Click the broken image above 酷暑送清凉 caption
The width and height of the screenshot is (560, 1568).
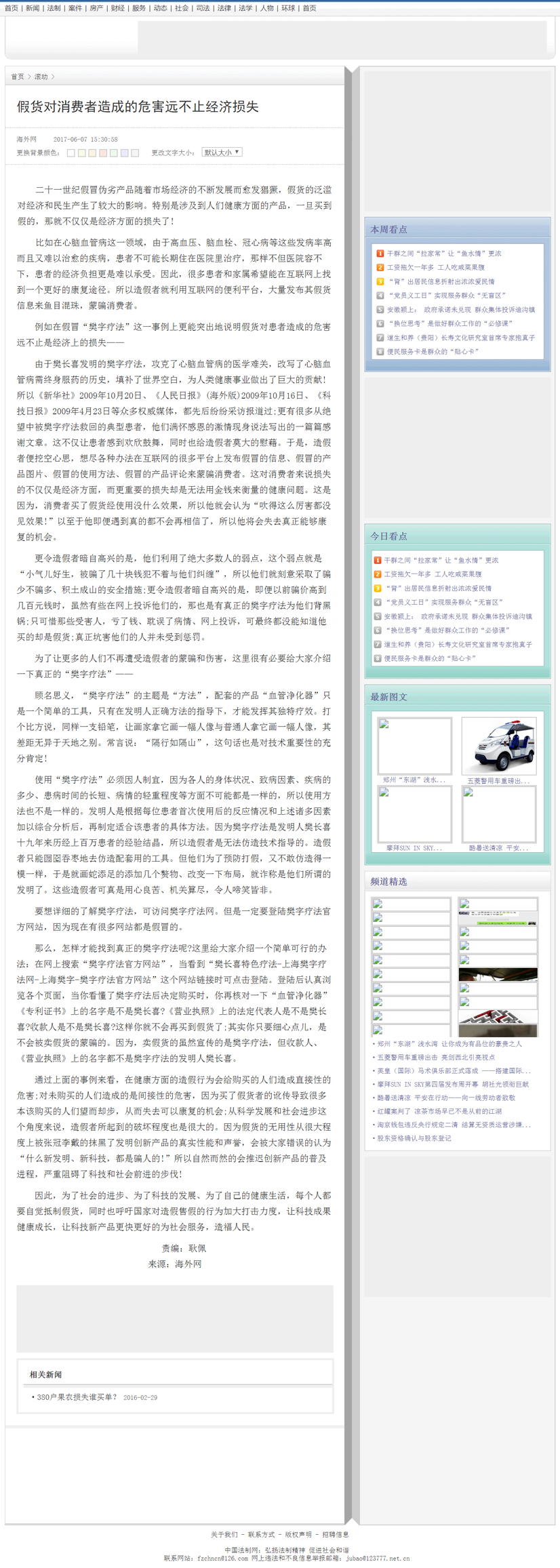click(499, 814)
